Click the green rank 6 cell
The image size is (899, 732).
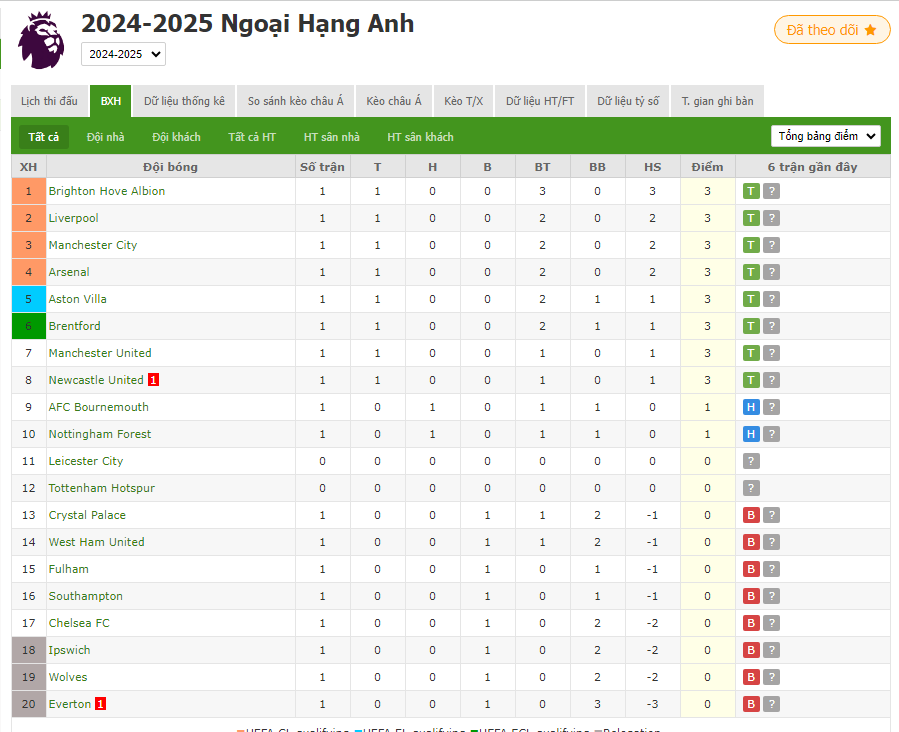click(x=29, y=326)
